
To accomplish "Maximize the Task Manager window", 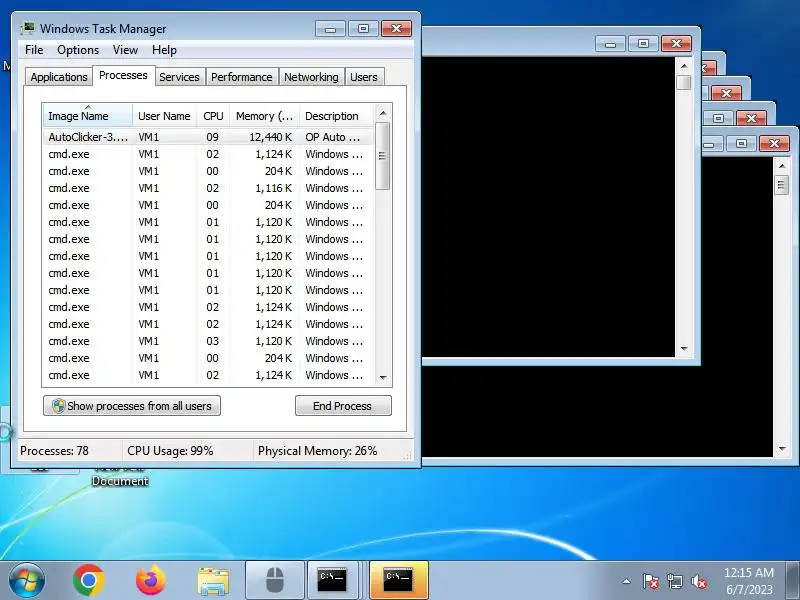I will click(x=363, y=29).
